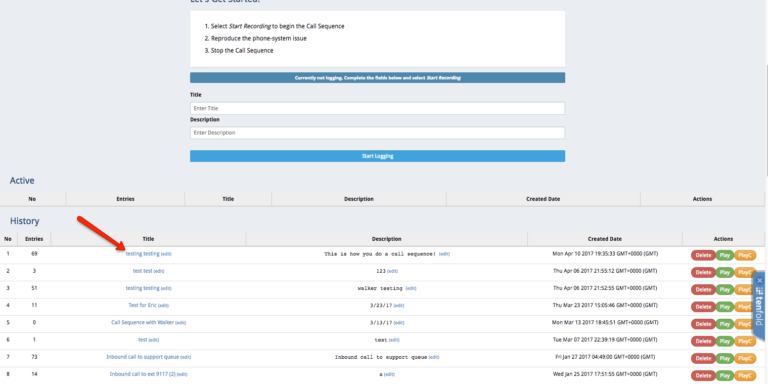The image size is (768, 384).
Task: Delete the 'test test' row
Action: pyautogui.click(x=703, y=272)
